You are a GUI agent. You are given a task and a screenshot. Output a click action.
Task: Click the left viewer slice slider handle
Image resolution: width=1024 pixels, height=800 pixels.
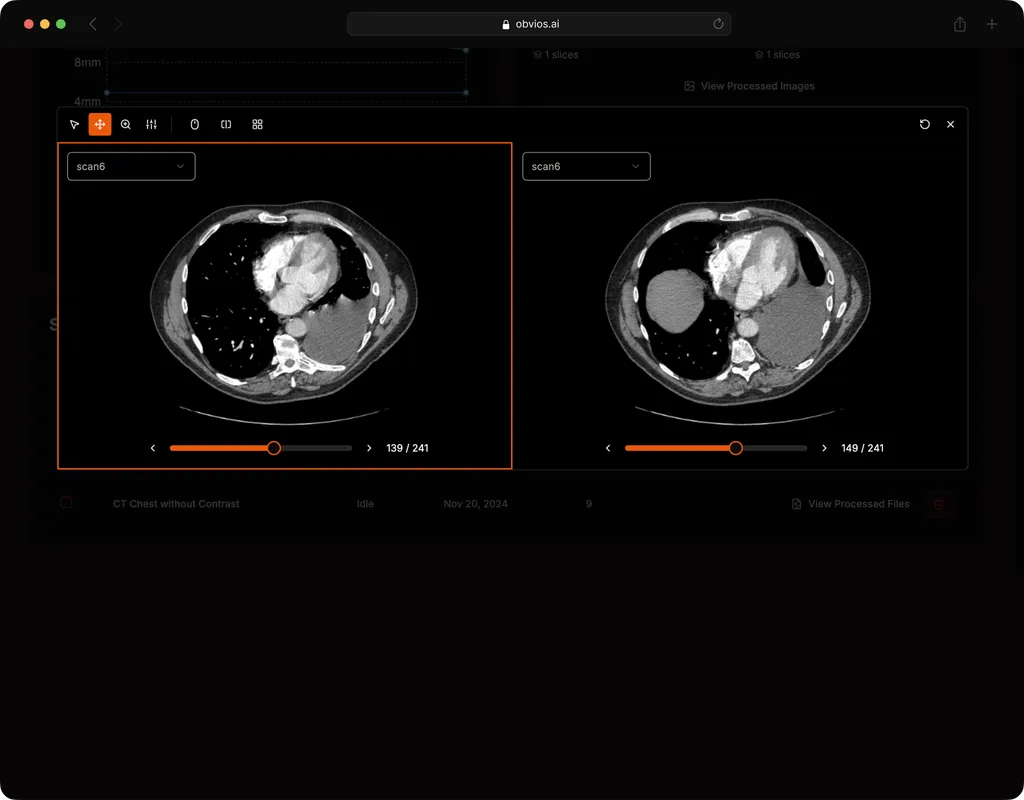[x=274, y=448]
